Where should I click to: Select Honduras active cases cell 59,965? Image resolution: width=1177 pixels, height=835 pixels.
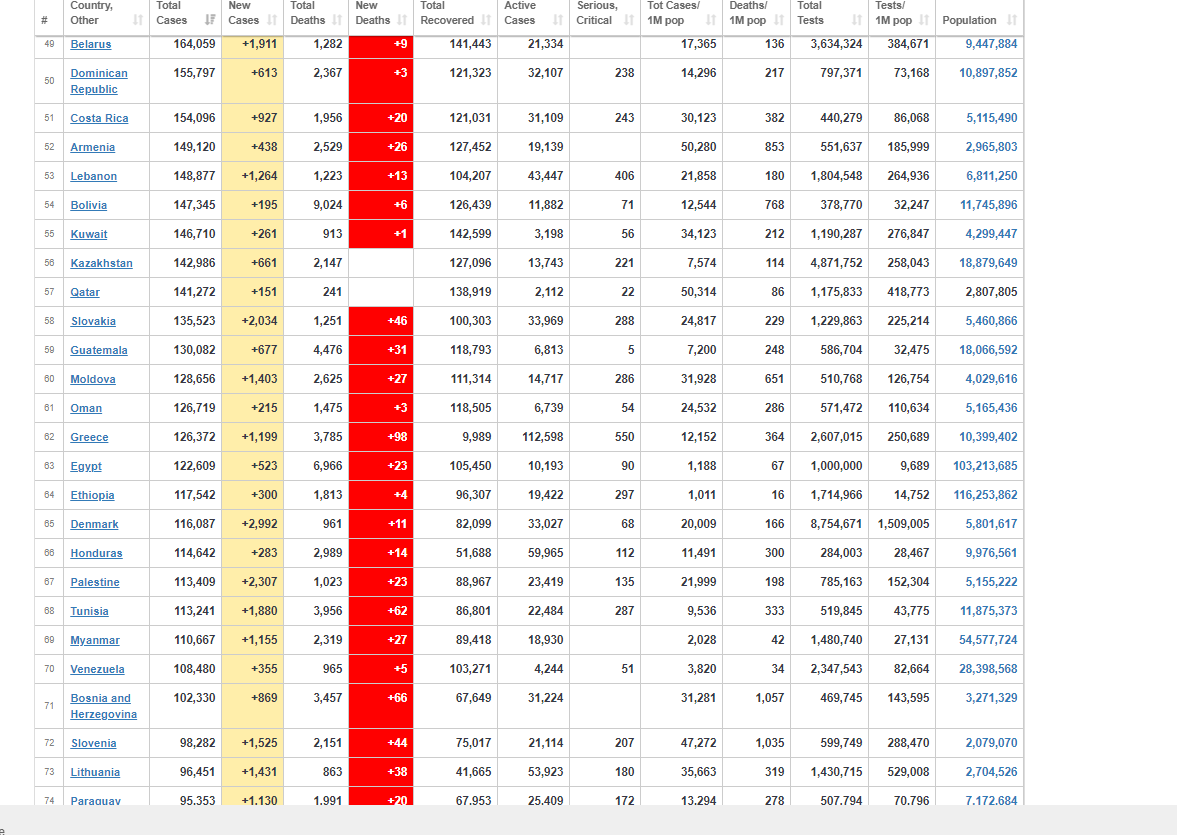534,553
